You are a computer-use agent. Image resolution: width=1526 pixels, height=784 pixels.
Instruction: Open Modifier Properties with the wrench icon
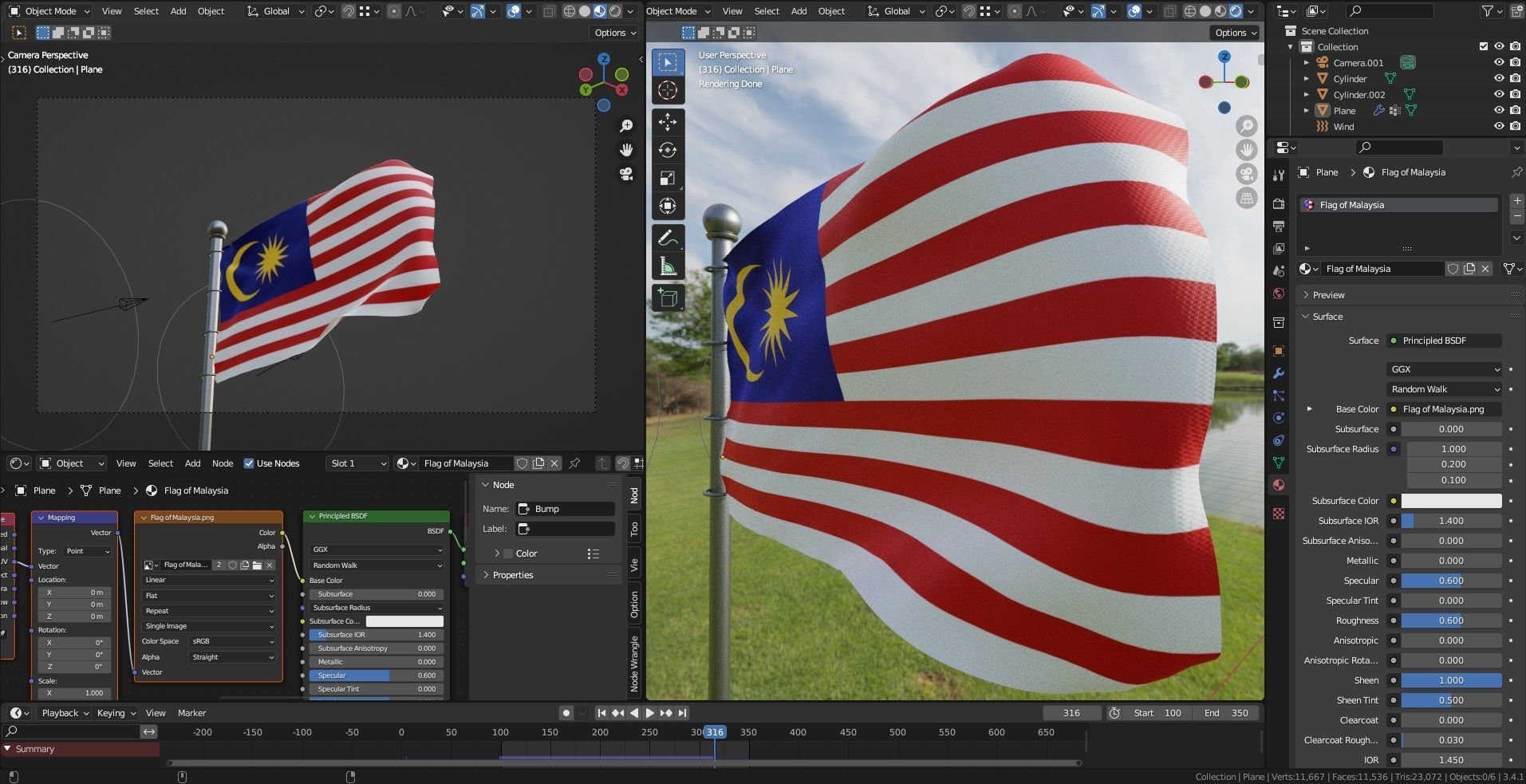point(1277,373)
